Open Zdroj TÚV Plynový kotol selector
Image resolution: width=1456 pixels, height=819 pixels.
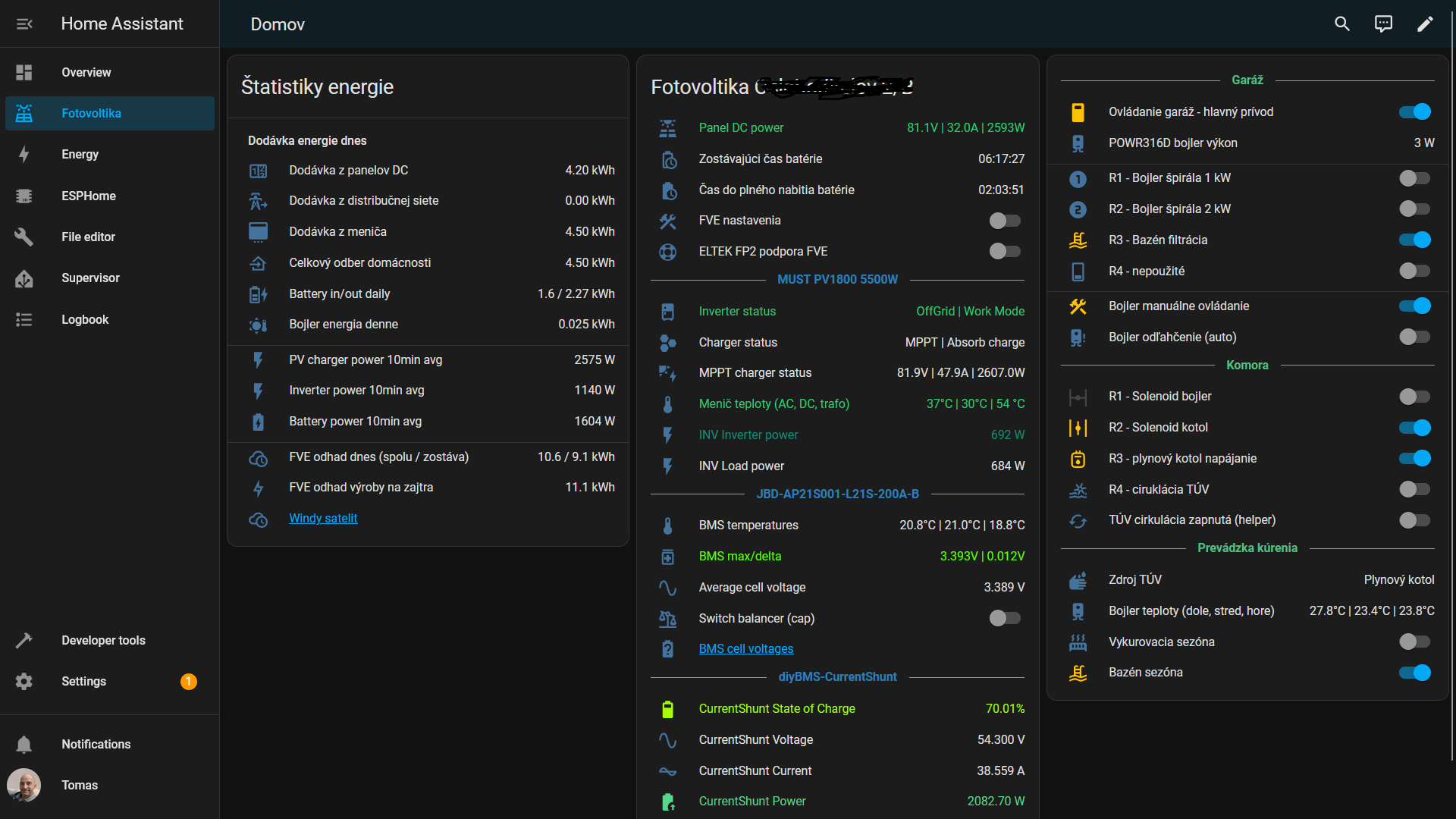coord(1398,580)
